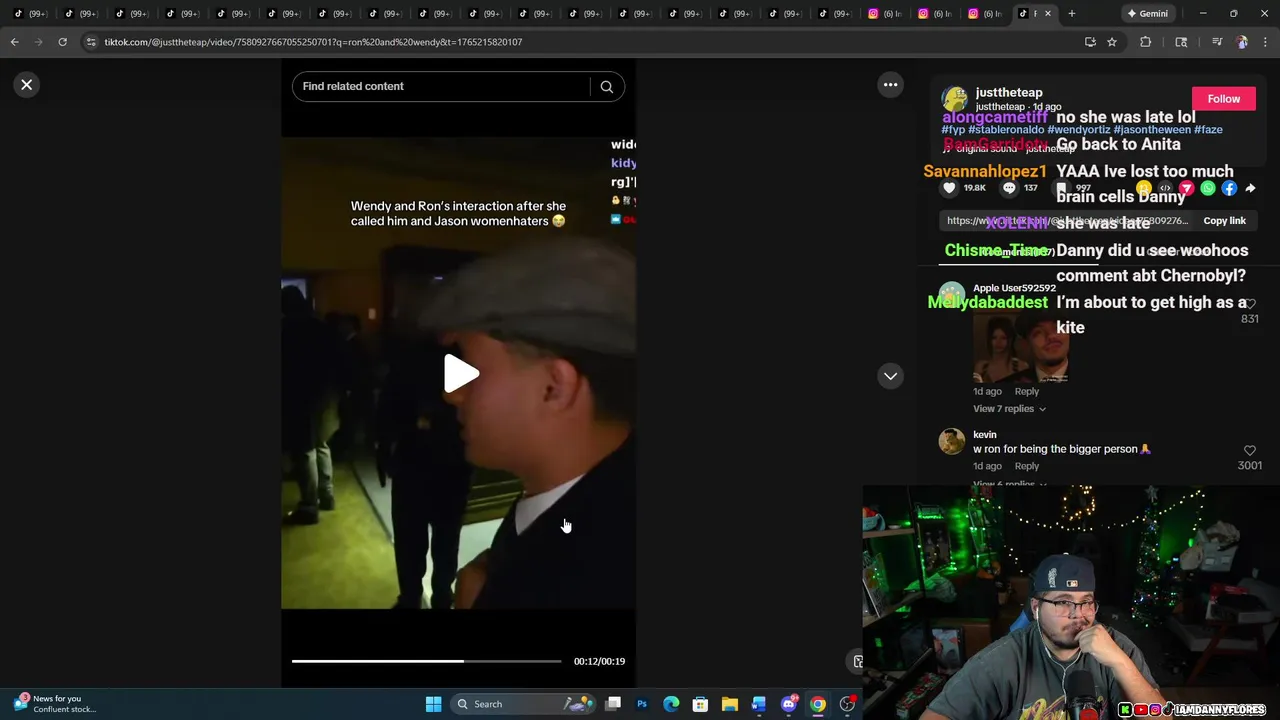Like the video with the heart icon
This screenshot has height=720, width=1280.
point(950,188)
